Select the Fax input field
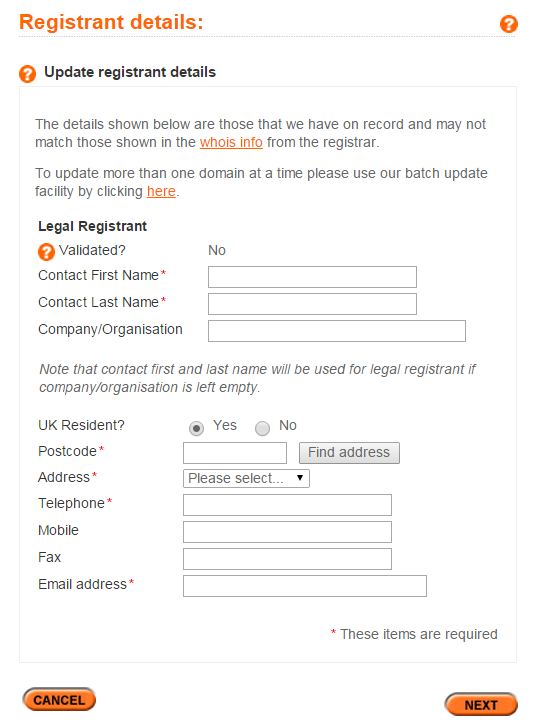The height and width of the screenshot is (727, 542). (287, 559)
